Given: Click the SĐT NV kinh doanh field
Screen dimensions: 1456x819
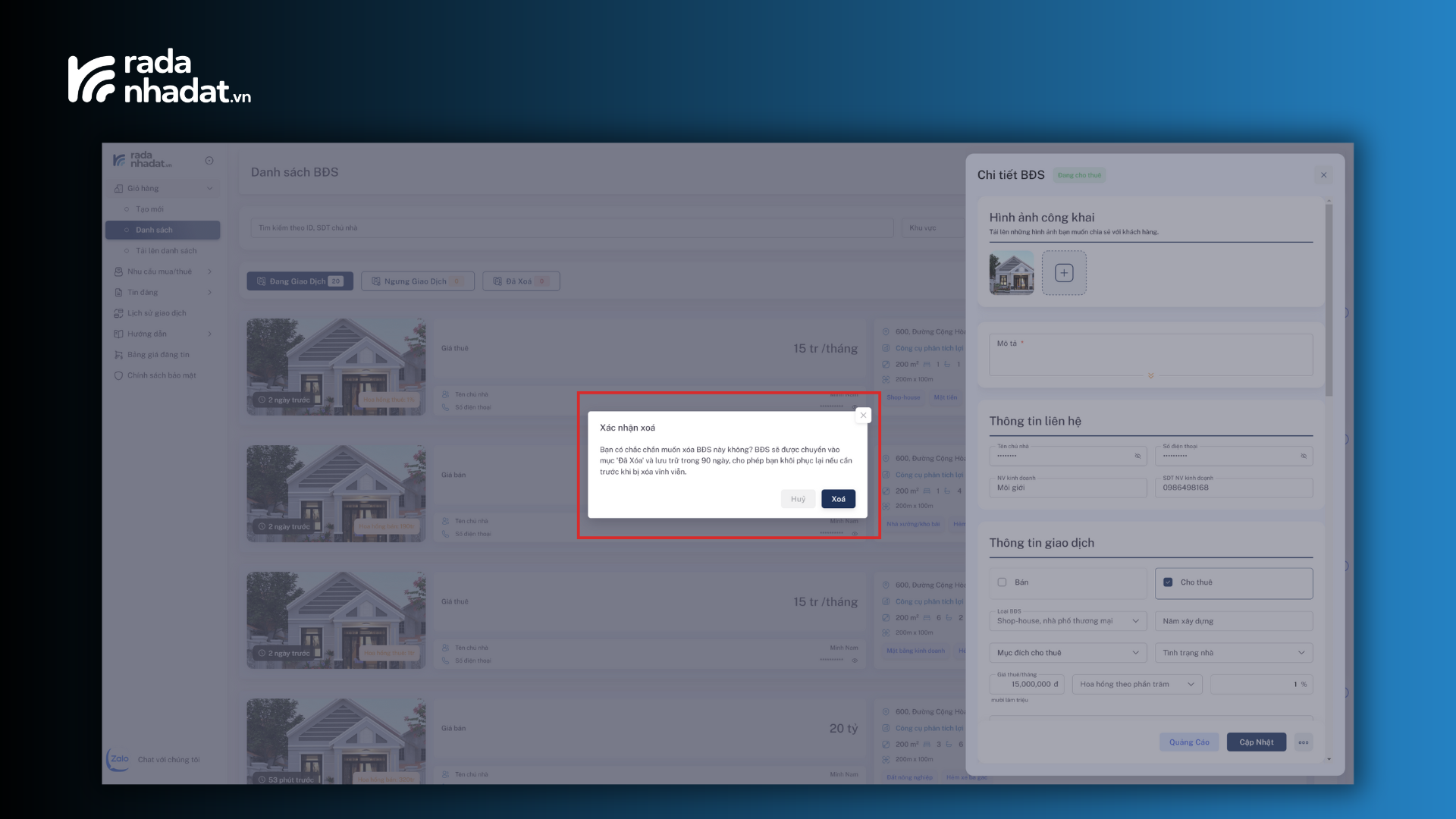Looking at the screenshot, I should 1234,488.
